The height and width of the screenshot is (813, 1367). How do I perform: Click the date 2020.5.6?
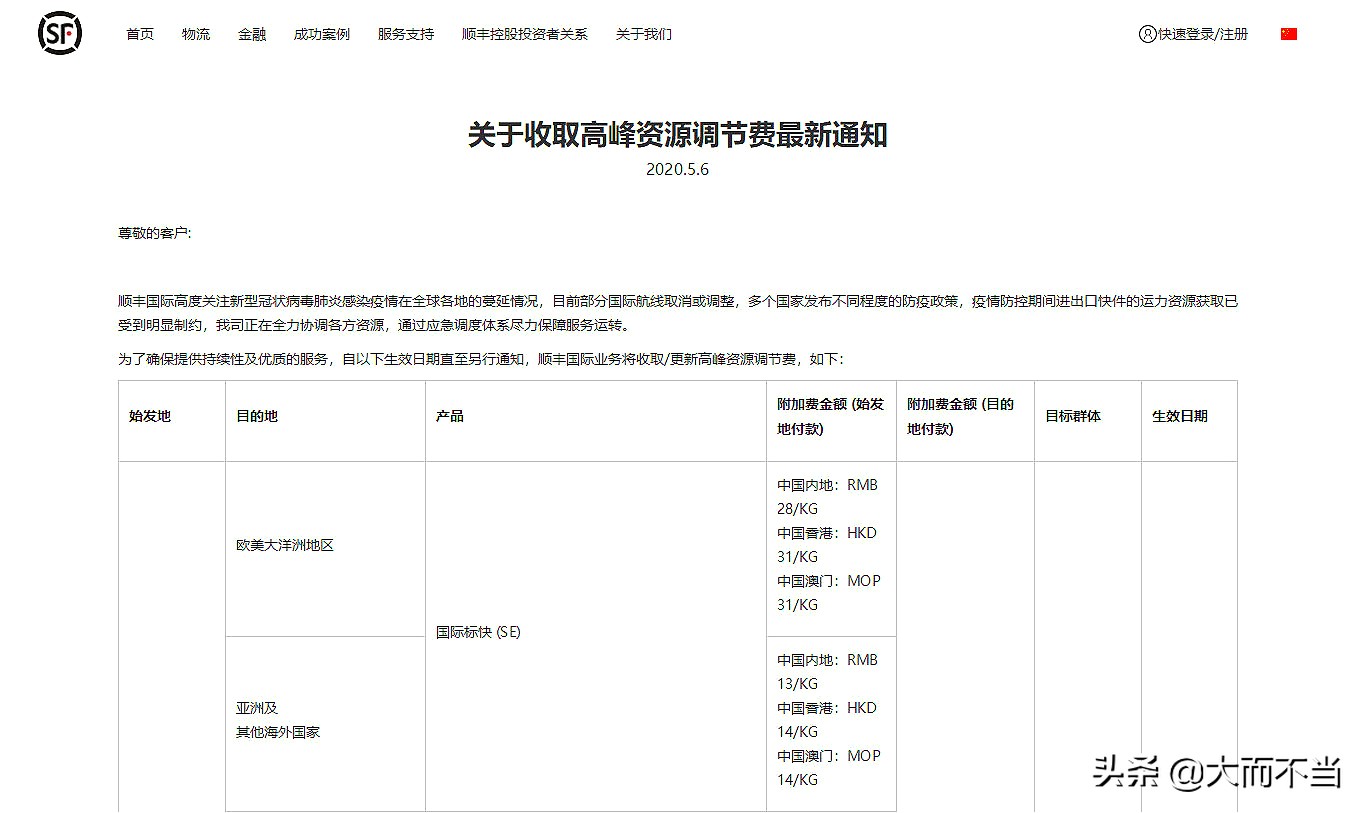[x=678, y=169]
